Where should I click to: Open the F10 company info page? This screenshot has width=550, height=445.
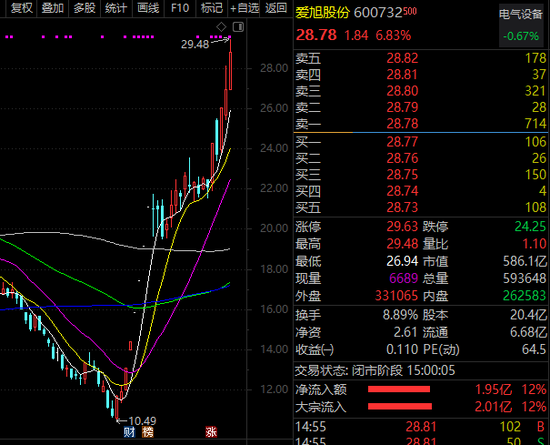coord(180,8)
